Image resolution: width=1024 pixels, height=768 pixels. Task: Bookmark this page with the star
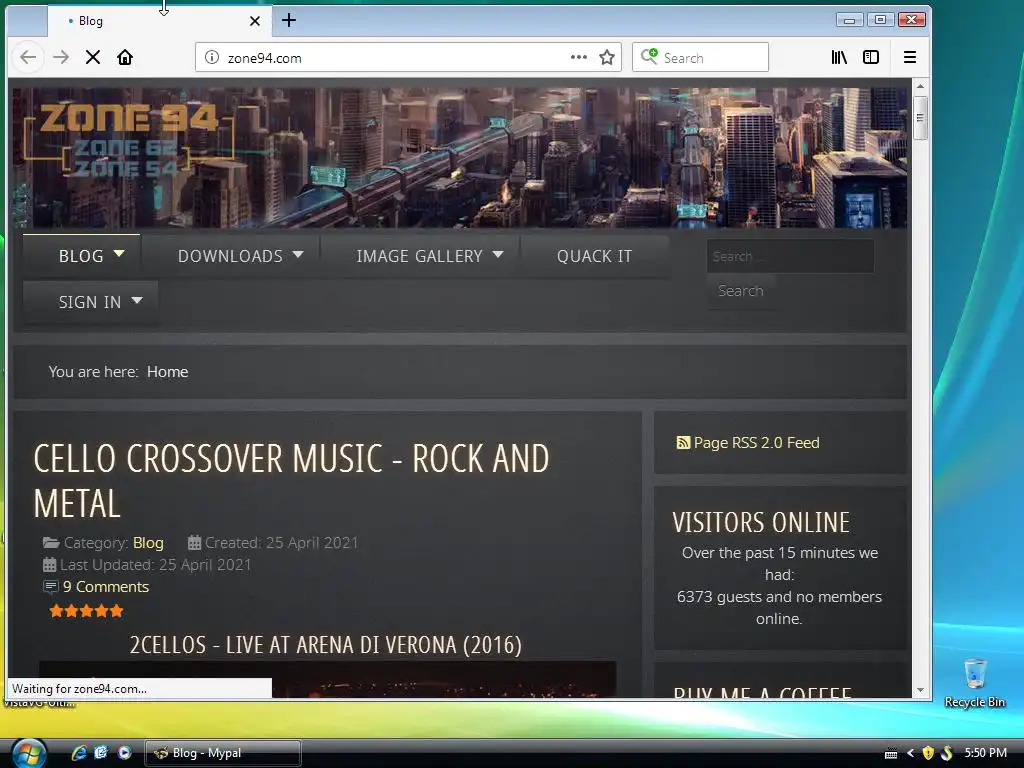coord(607,57)
